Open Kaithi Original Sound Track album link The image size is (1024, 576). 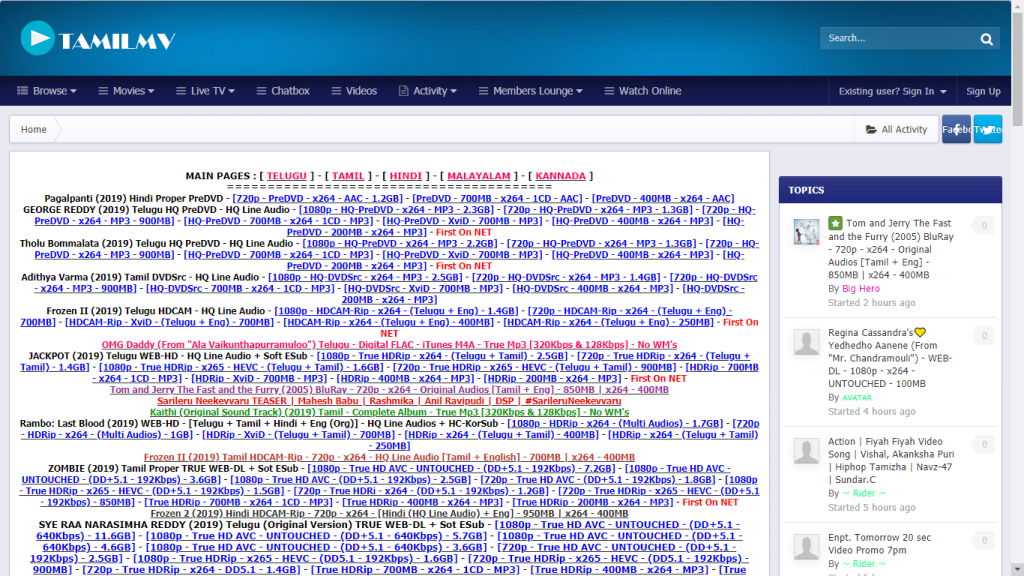click(389, 412)
